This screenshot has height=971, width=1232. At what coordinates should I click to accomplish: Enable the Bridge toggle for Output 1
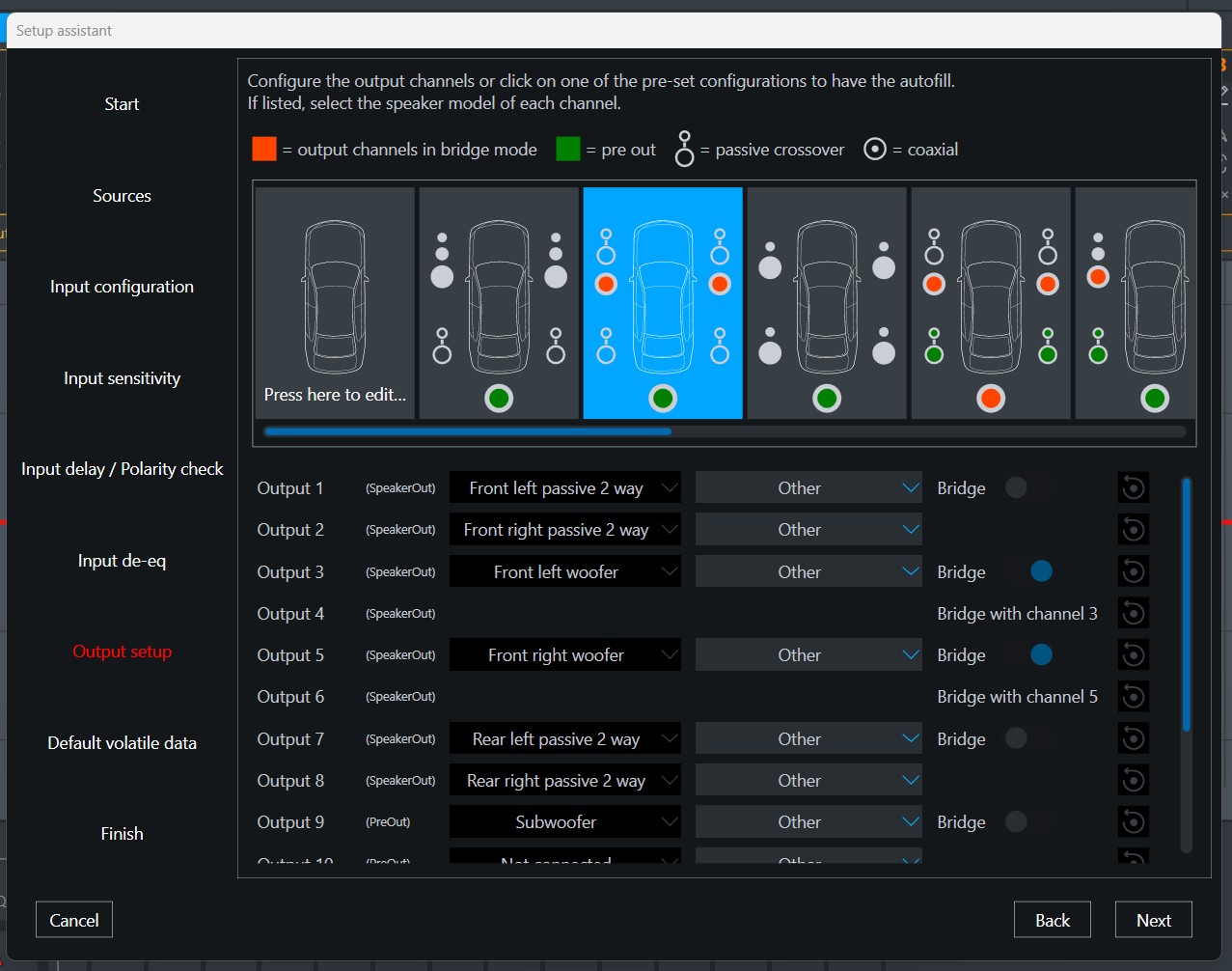click(1027, 488)
